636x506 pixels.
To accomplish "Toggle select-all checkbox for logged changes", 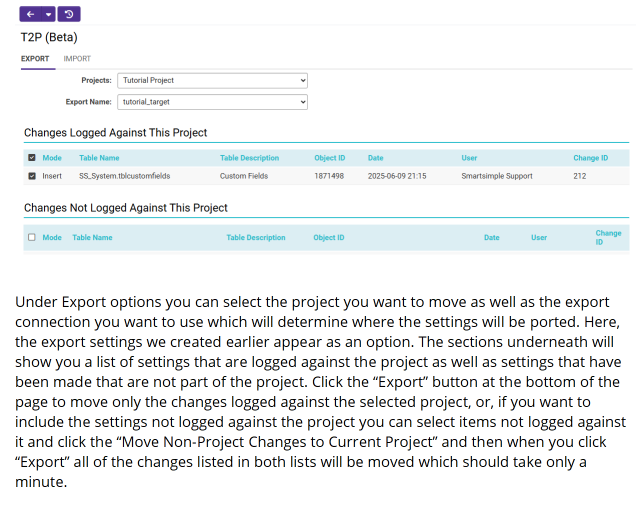I will (32, 158).
